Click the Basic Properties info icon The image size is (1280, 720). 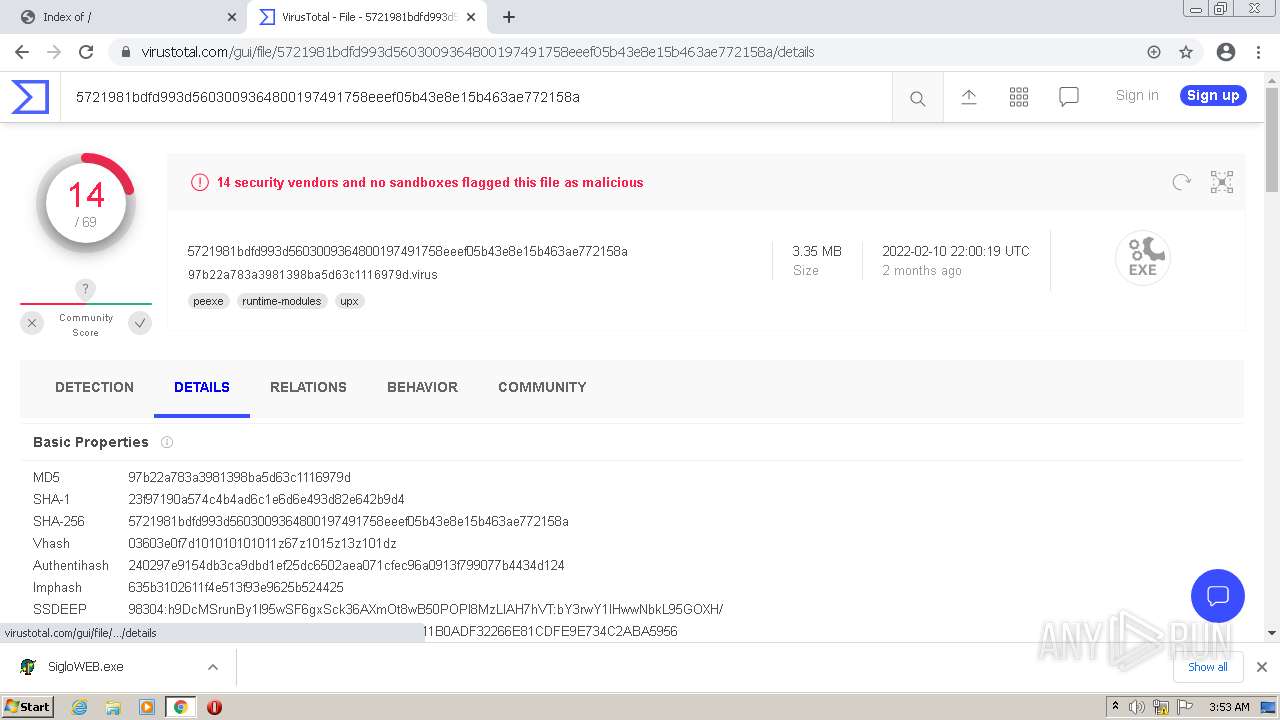167,442
